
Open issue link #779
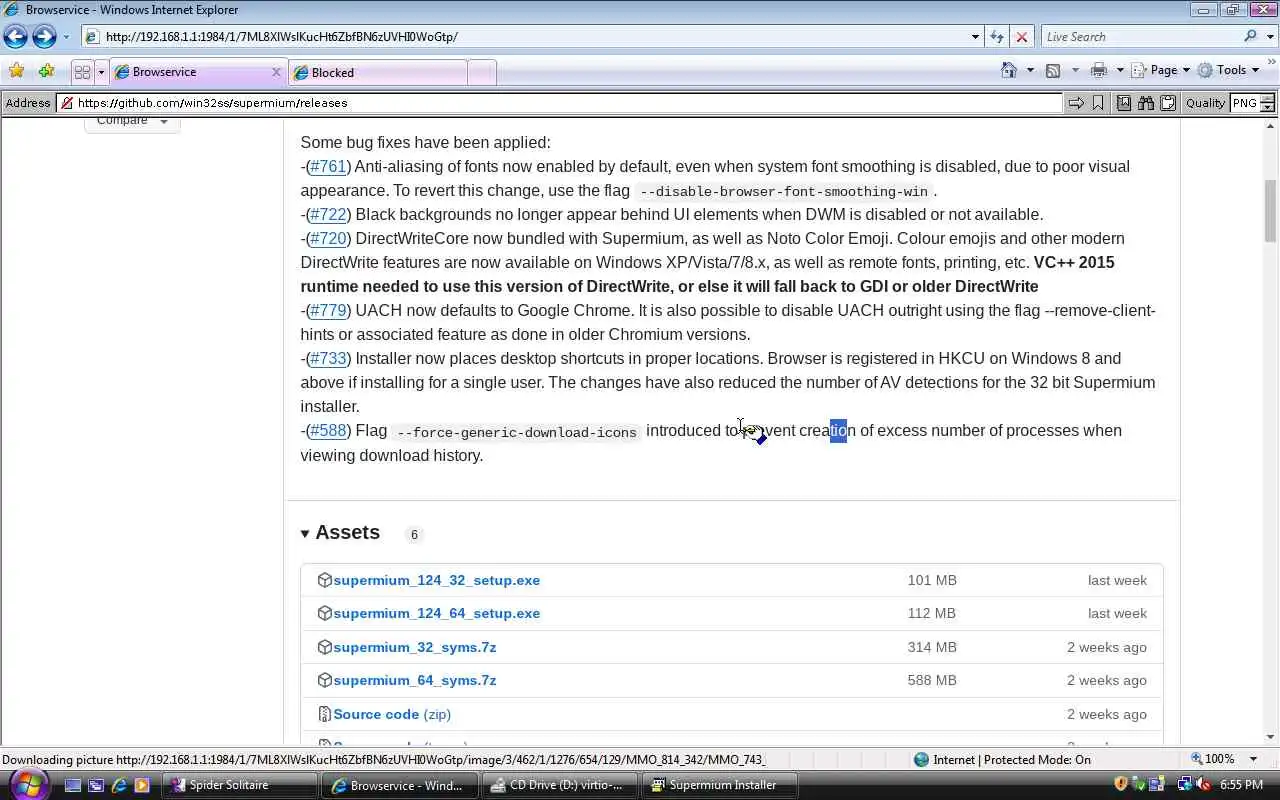pos(328,310)
